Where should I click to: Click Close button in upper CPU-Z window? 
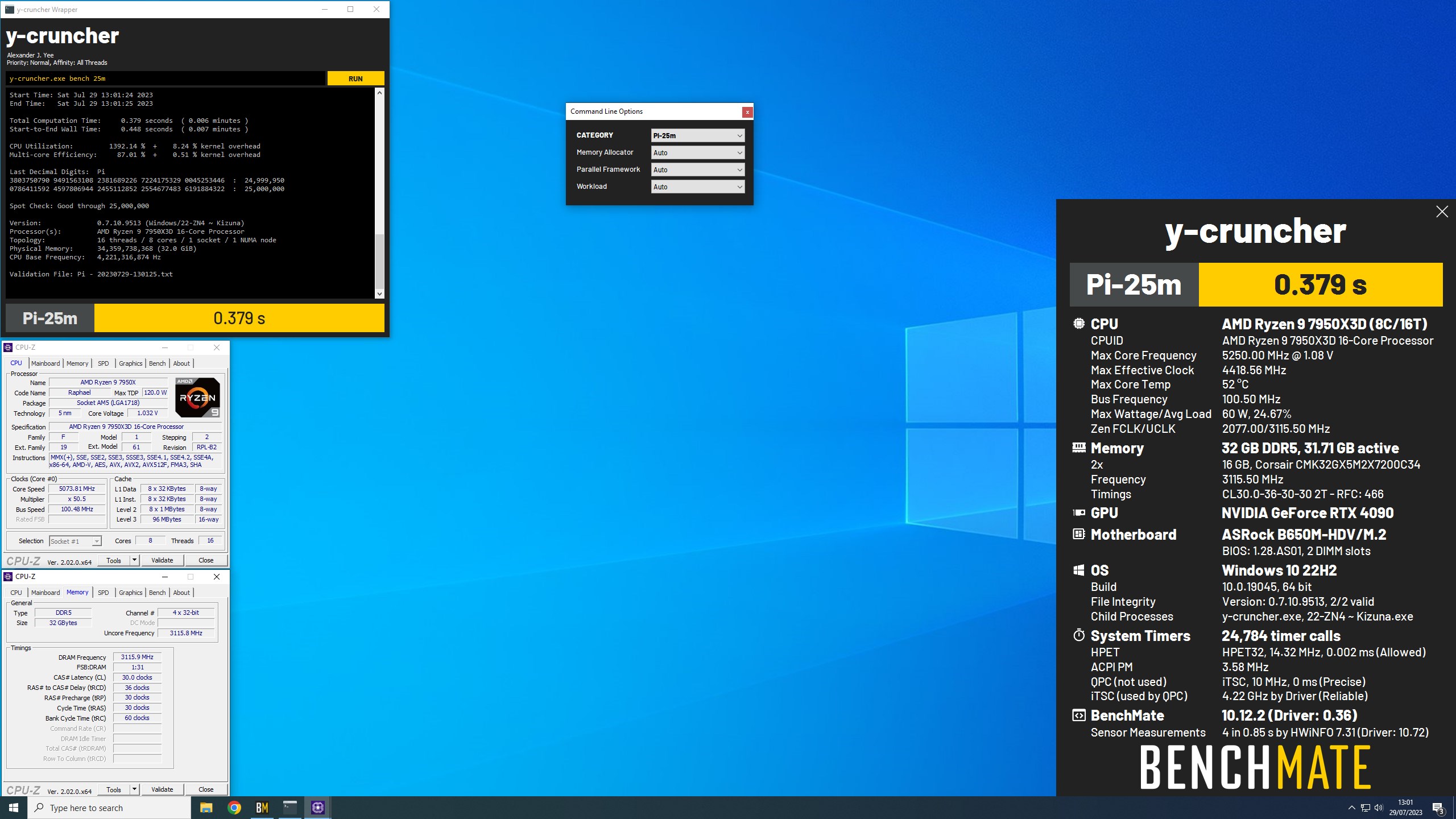click(206, 560)
